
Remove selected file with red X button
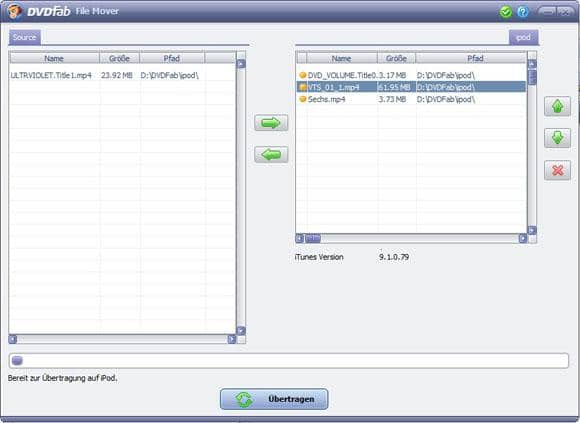point(557,170)
